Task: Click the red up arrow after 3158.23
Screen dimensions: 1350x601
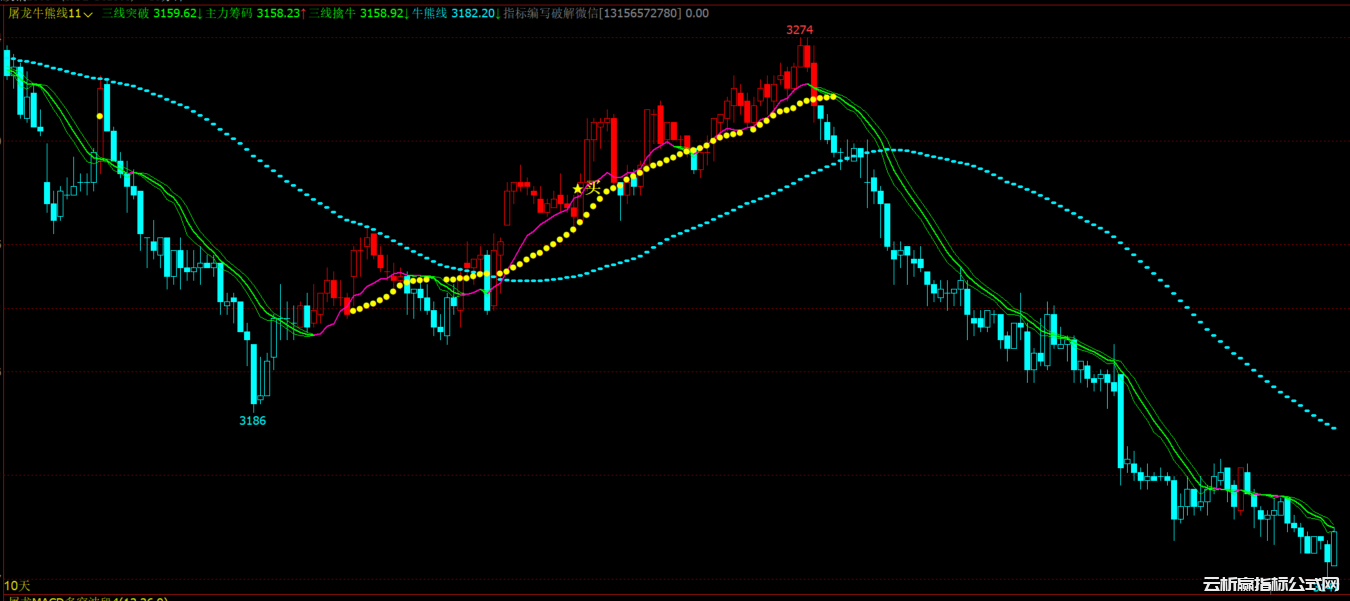Action: click(302, 14)
